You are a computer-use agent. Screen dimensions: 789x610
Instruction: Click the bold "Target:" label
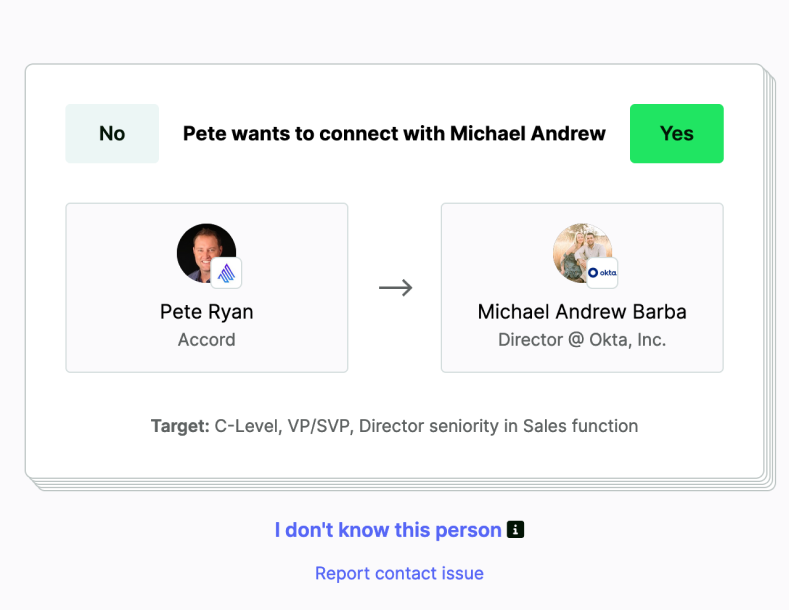tap(180, 426)
